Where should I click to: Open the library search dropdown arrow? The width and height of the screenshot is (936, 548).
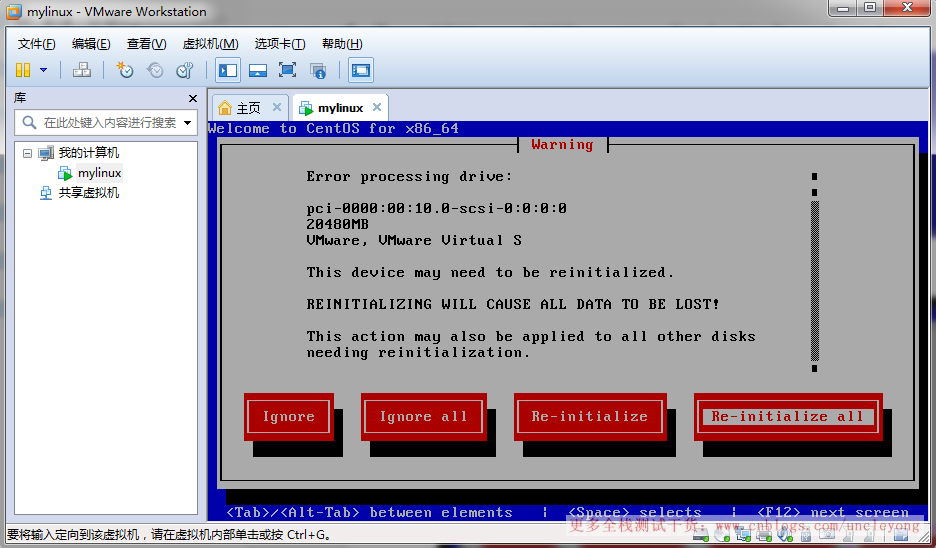[x=187, y=123]
